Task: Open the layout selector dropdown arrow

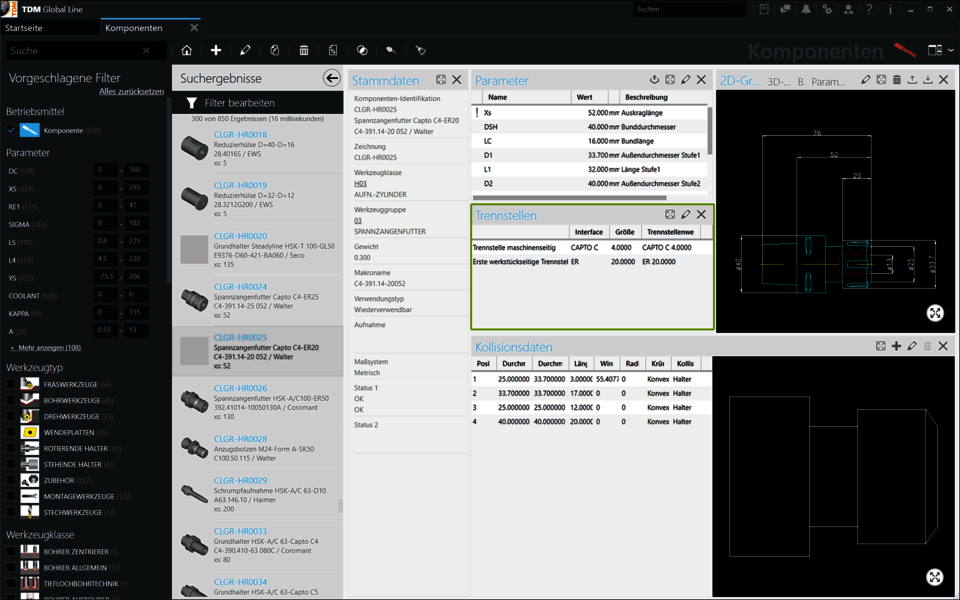Action: 951,50
